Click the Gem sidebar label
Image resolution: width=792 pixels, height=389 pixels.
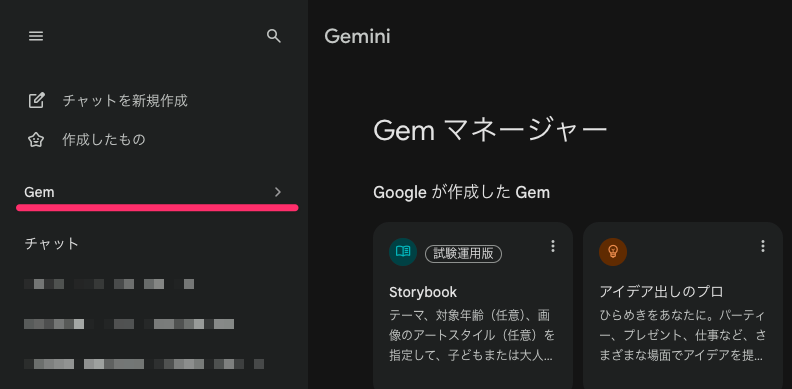click(x=39, y=192)
